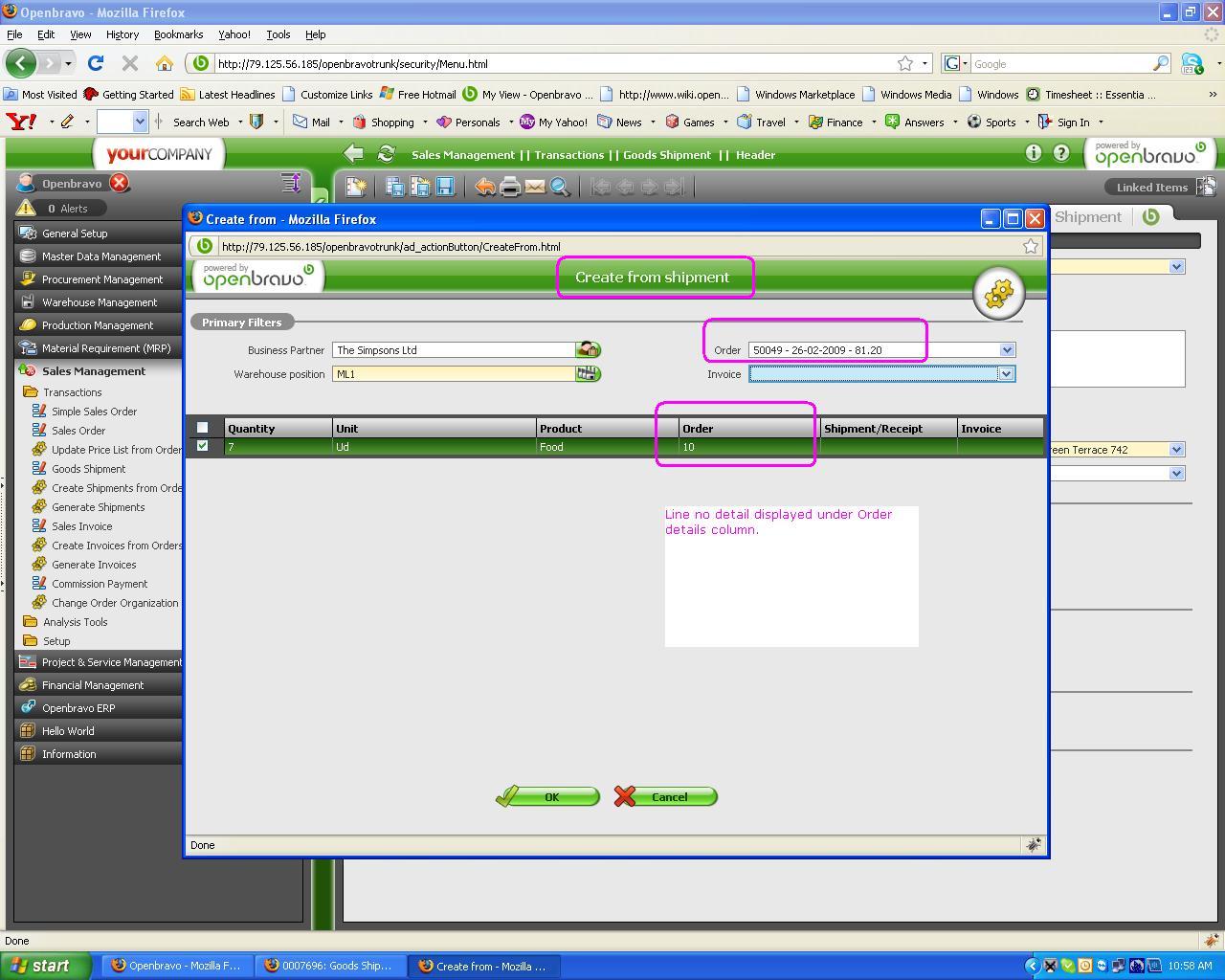Open the History menu
1225x980 pixels.
pyautogui.click(x=122, y=34)
